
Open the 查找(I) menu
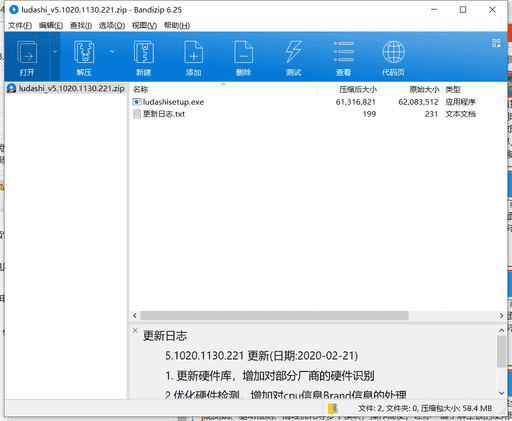pyautogui.click(x=81, y=25)
